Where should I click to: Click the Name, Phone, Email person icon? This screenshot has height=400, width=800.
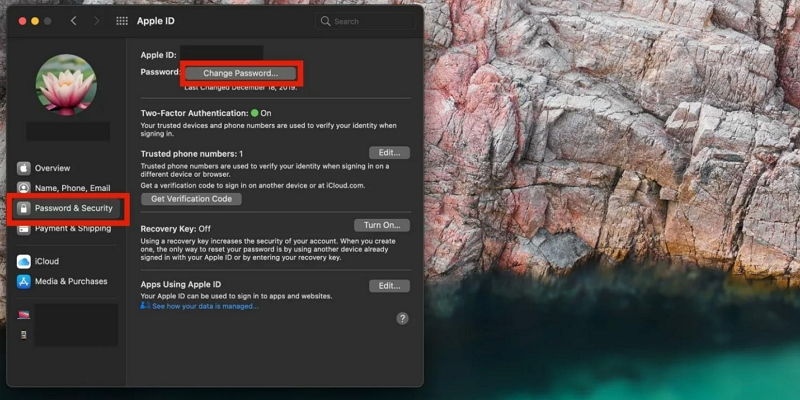(x=23, y=188)
